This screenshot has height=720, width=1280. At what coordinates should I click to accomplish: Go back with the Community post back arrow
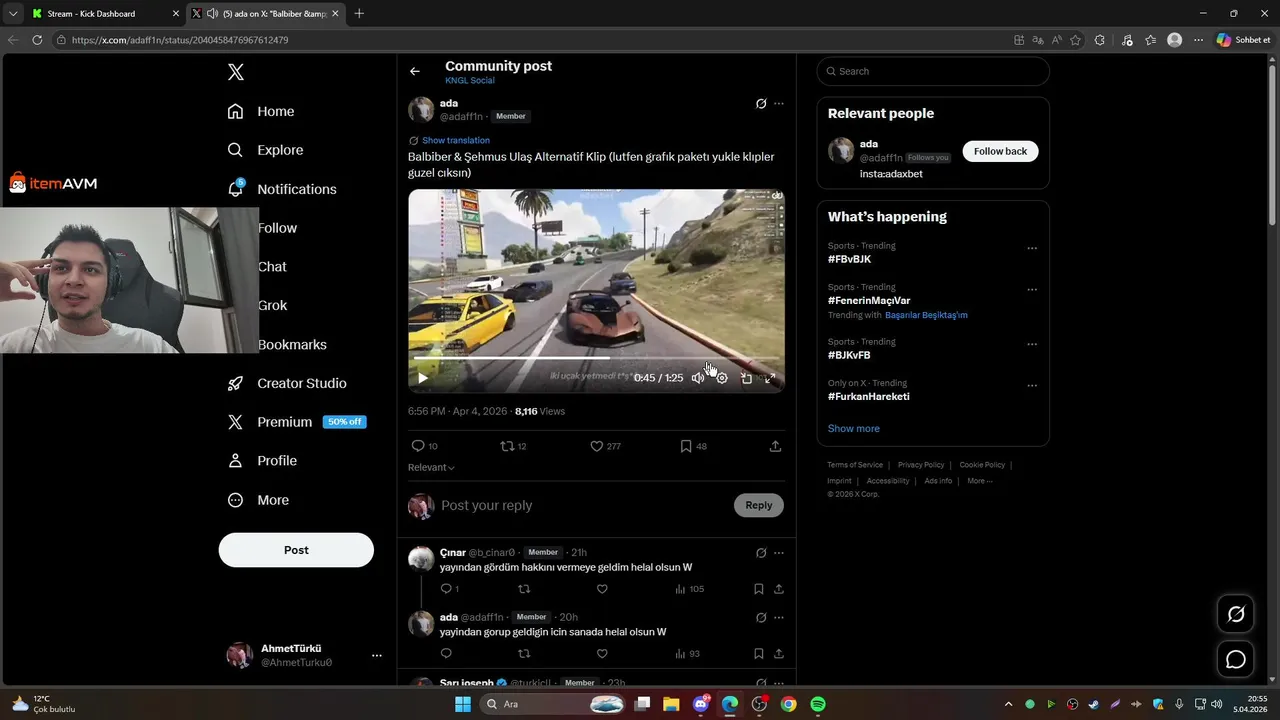click(415, 71)
